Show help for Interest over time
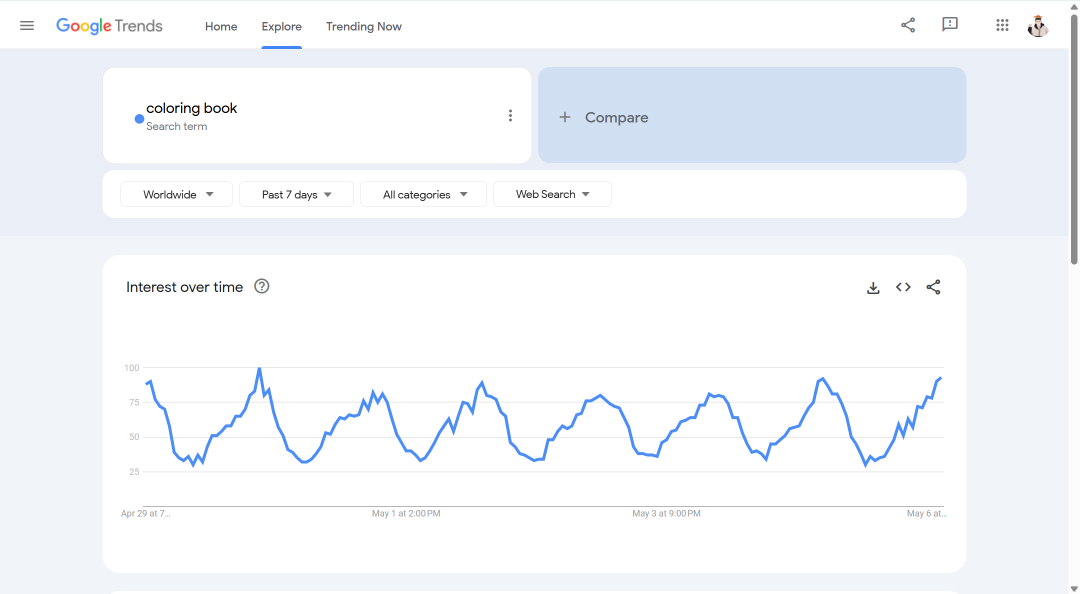Viewport: 1080px width, 594px height. coord(262,287)
